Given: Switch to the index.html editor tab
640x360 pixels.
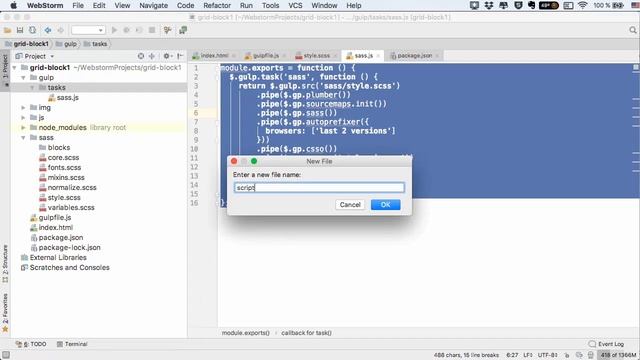Looking at the screenshot, I should coord(214,56).
